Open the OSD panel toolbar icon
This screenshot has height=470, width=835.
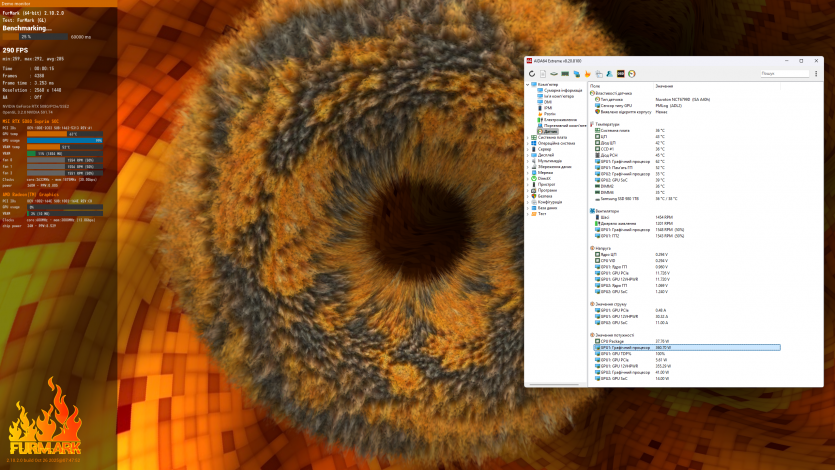tap(621, 73)
